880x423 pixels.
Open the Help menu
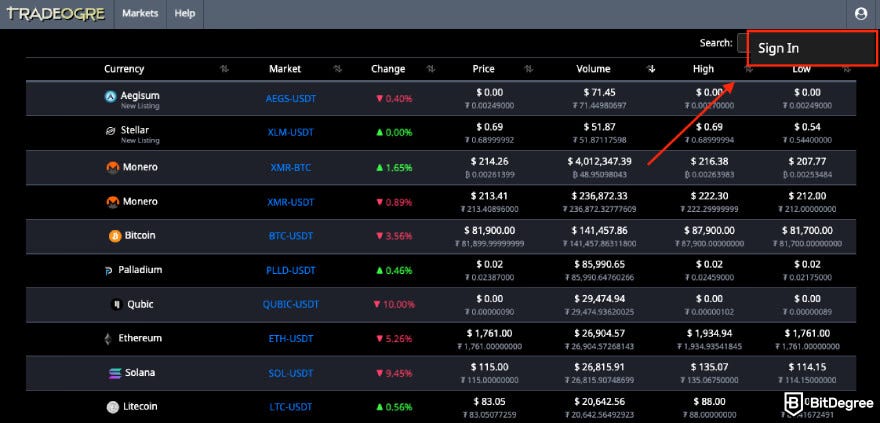185,13
